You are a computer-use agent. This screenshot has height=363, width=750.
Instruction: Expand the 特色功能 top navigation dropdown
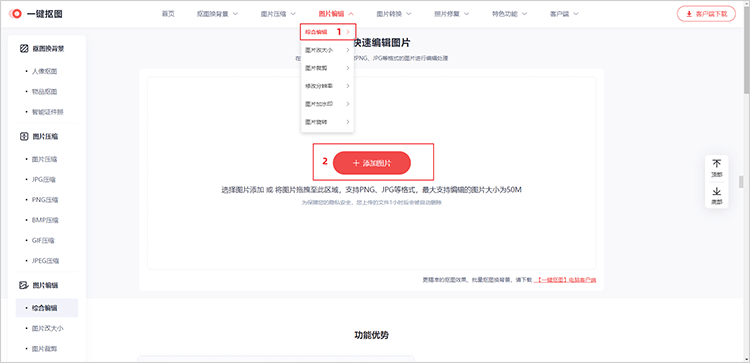(x=509, y=14)
